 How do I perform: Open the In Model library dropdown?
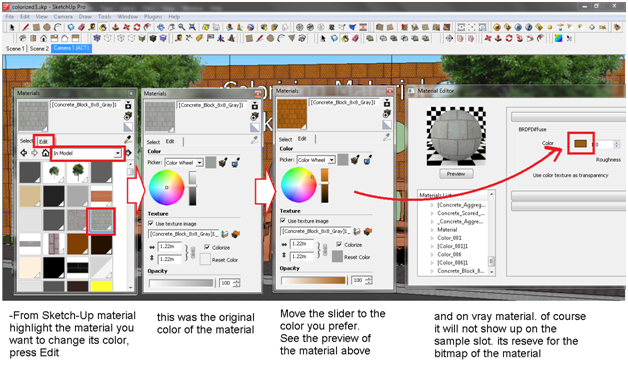click(x=117, y=153)
